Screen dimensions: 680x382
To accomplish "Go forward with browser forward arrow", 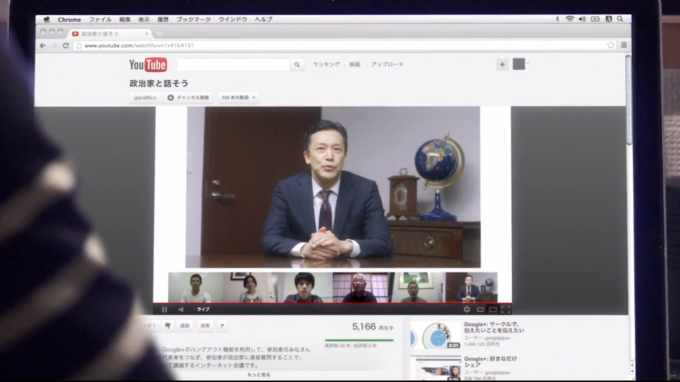I will (54, 45).
